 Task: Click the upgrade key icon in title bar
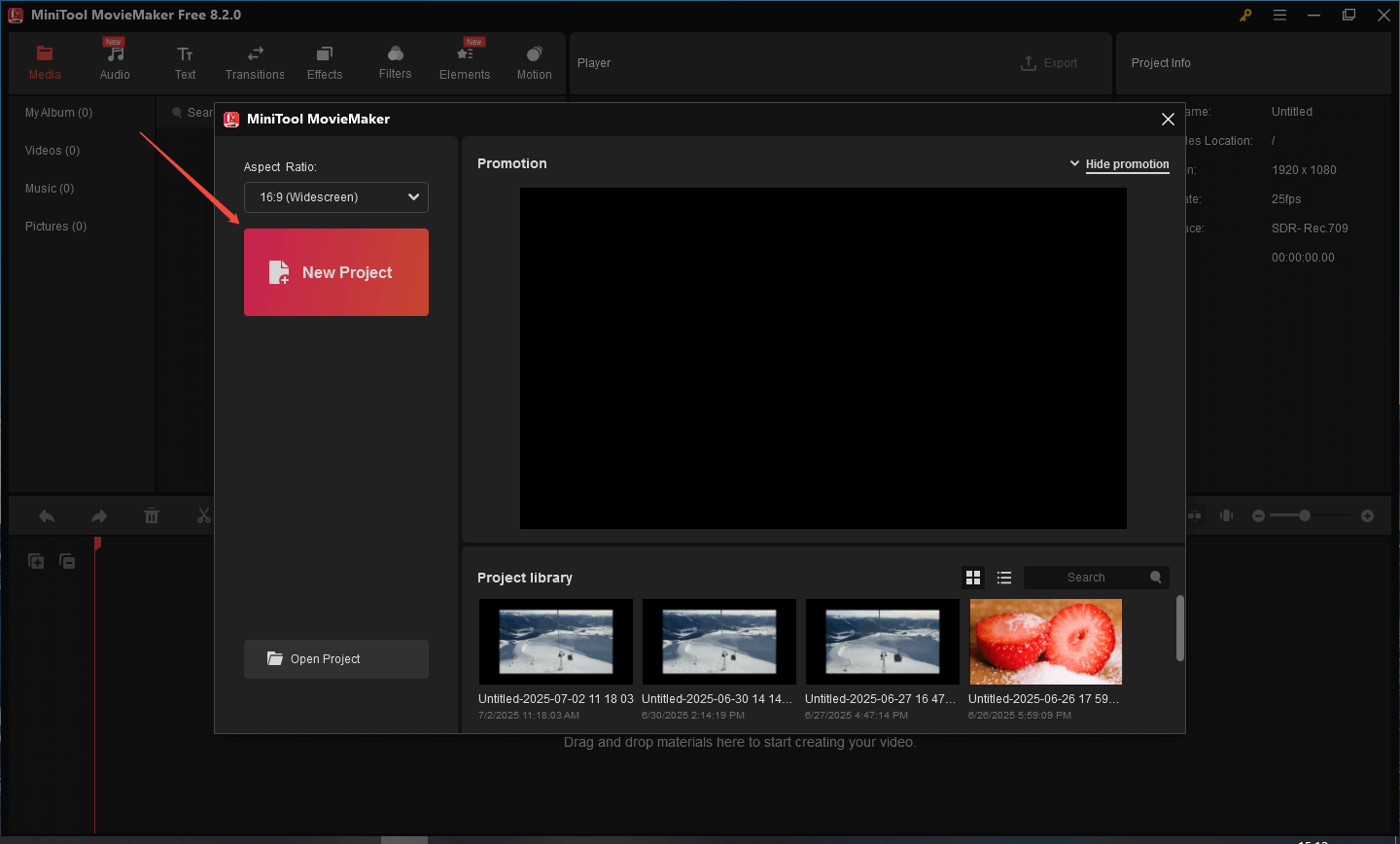click(x=1245, y=15)
